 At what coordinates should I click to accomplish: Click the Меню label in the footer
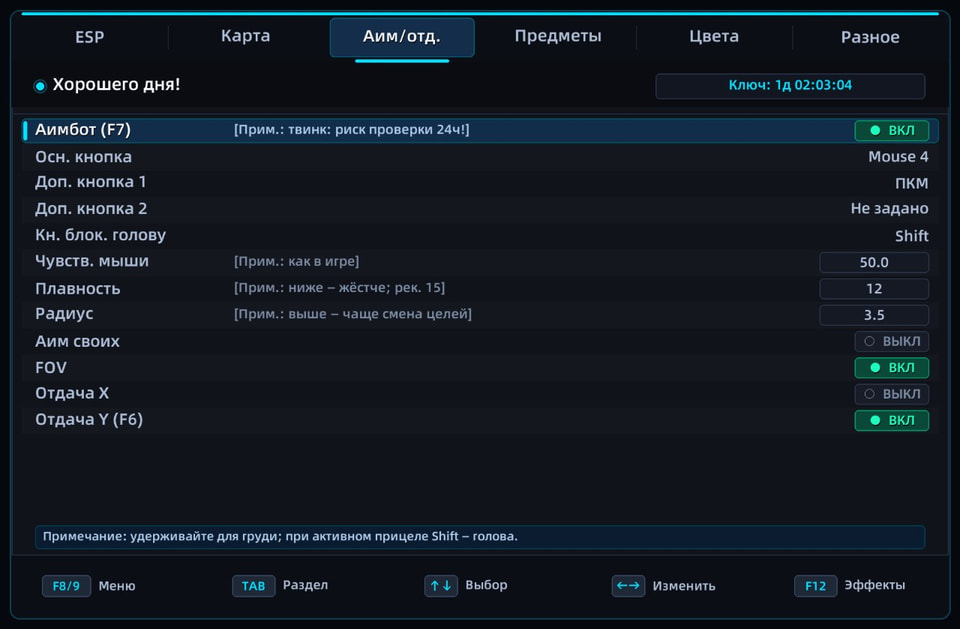pyautogui.click(x=117, y=586)
